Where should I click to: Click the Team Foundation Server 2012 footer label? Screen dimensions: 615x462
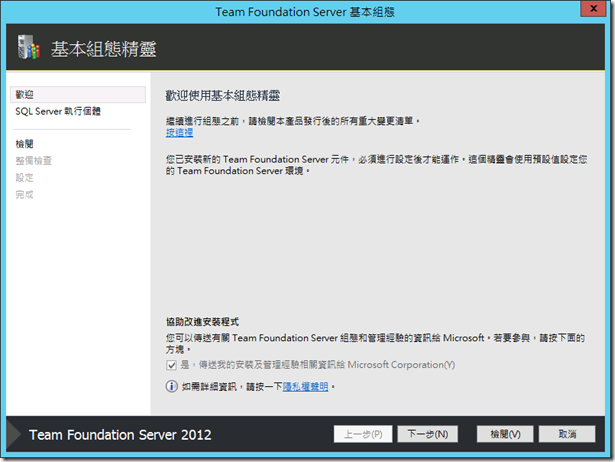point(120,435)
